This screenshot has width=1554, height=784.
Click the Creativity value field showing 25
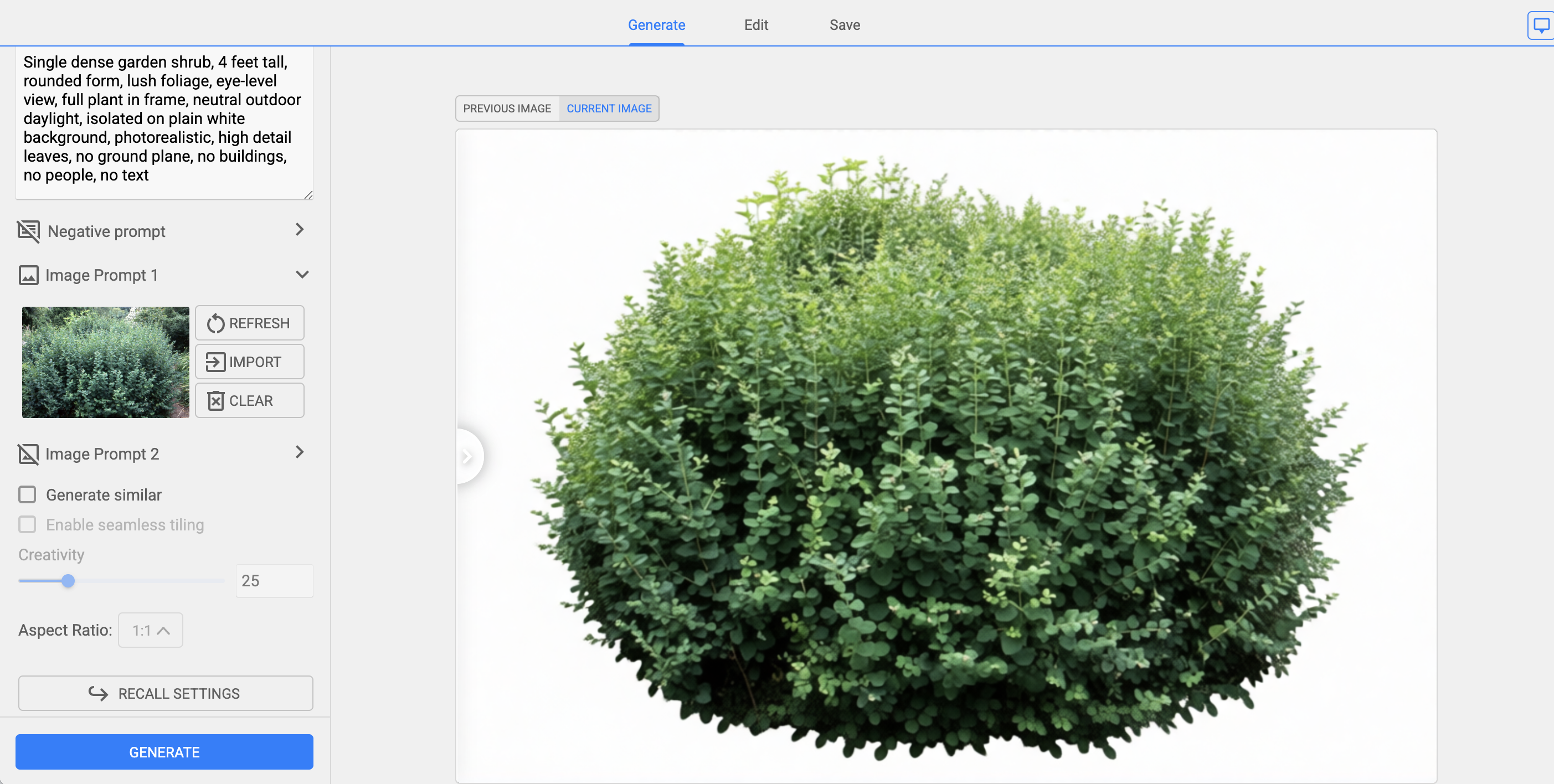[x=274, y=581]
